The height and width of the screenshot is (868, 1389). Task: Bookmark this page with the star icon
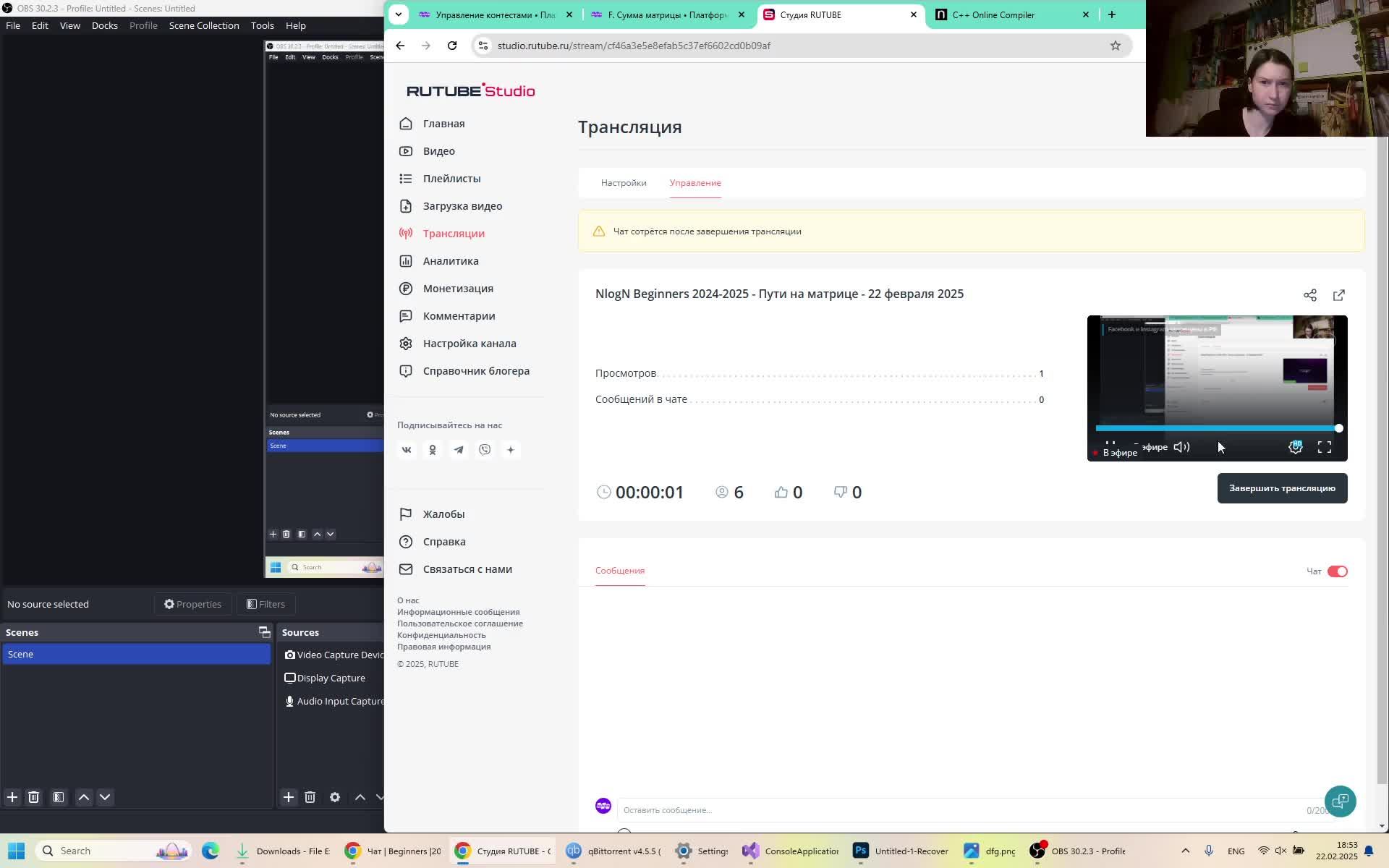point(1115,46)
